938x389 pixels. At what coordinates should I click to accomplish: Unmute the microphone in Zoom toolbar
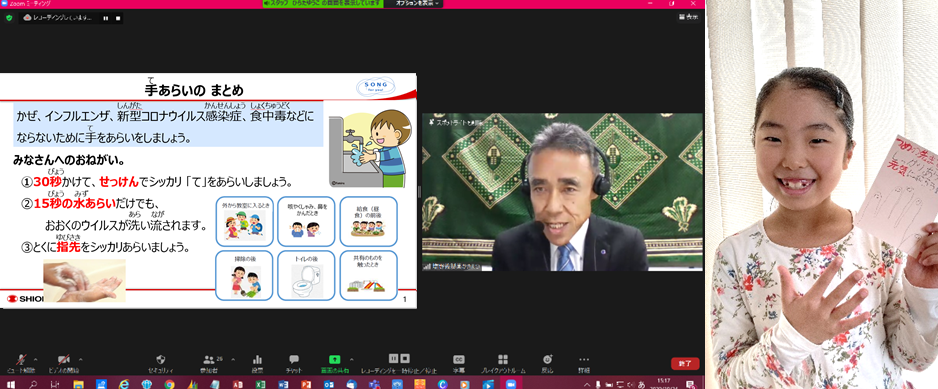click(21, 363)
